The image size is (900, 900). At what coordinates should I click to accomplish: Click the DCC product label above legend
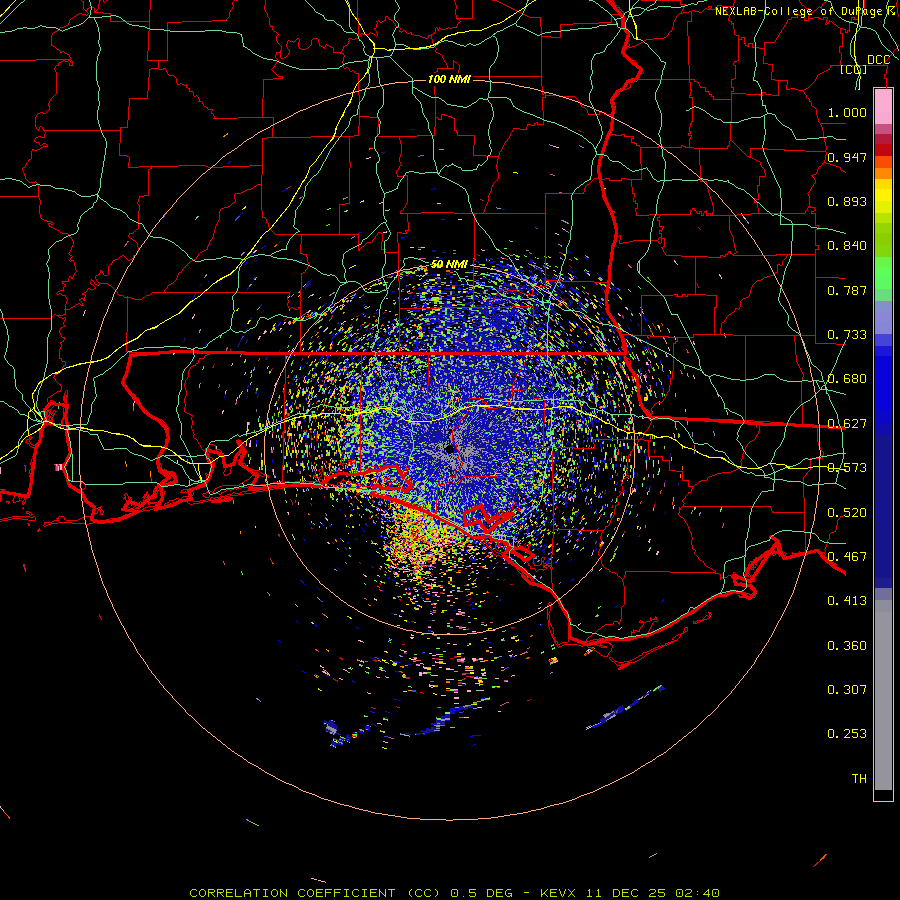pyautogui.click(x=878, y=60)
